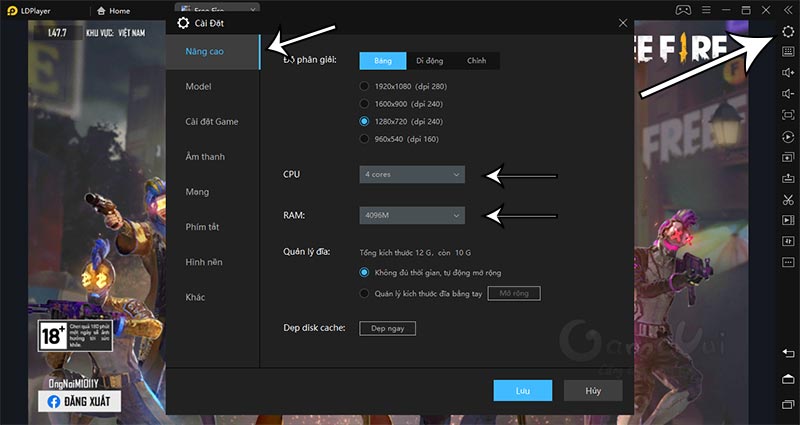Click the Android home icon in sidebar
This screenshot has height=425, width=800.
point(788,379)
